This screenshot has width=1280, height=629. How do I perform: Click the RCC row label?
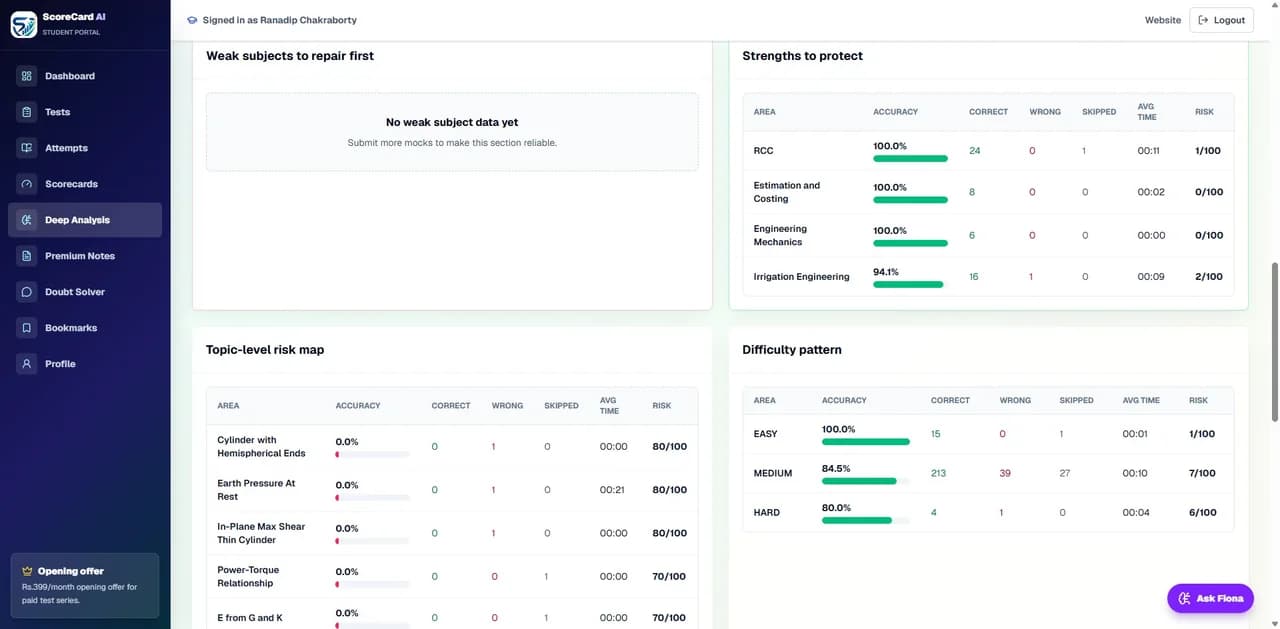[x=763, y=151]
